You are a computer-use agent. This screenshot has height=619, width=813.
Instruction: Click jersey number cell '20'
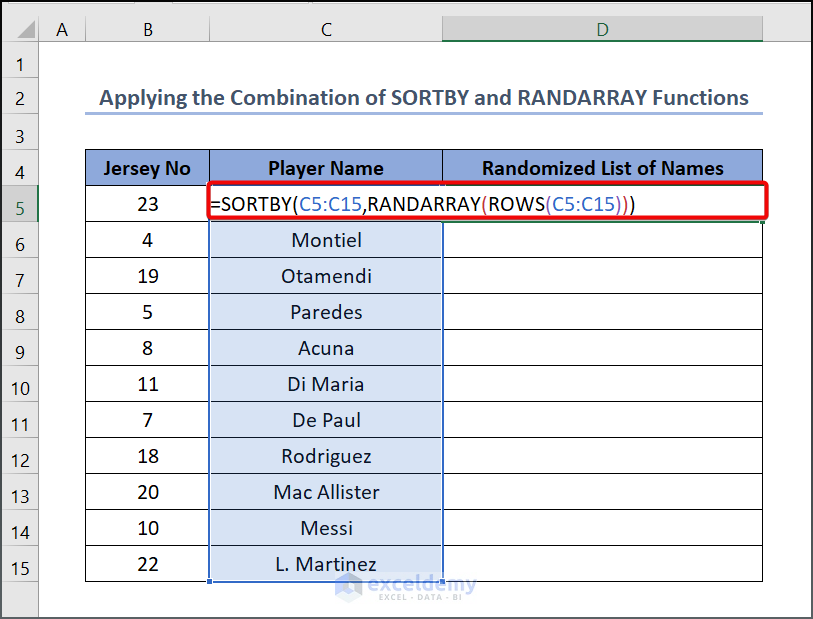click(148, 492)
